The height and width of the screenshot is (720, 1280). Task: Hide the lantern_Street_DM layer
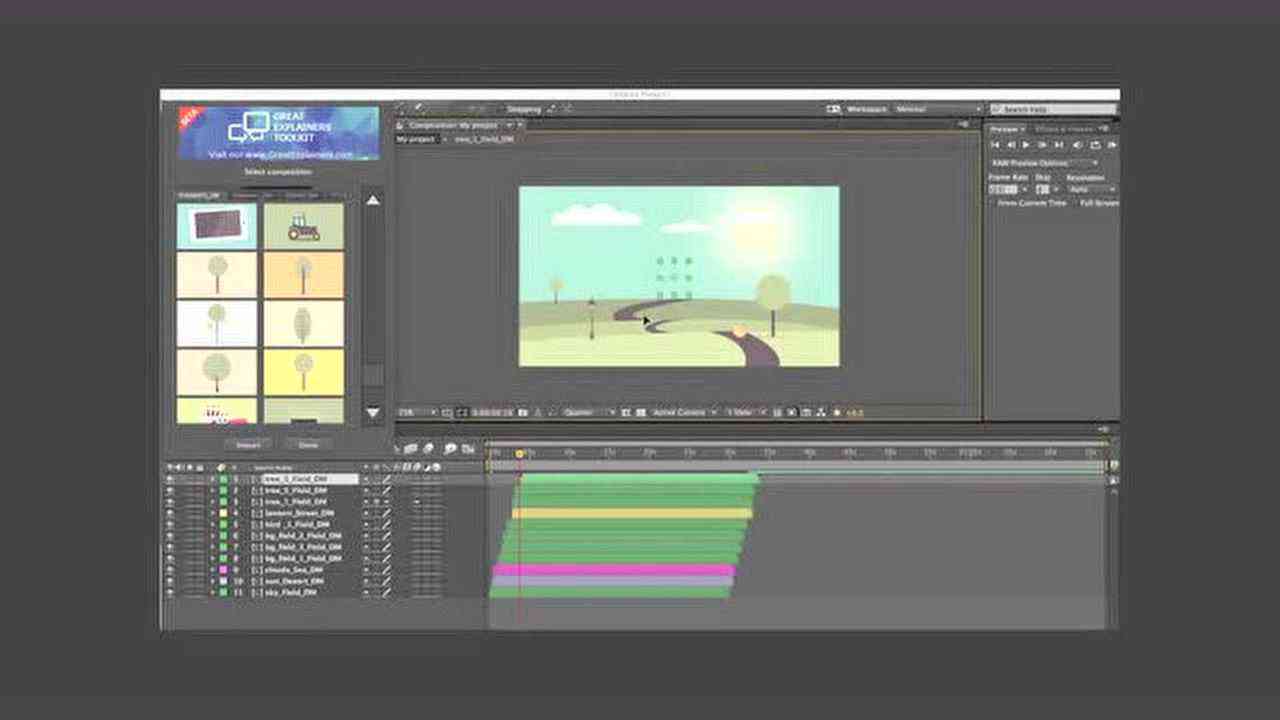click(169, 513)
